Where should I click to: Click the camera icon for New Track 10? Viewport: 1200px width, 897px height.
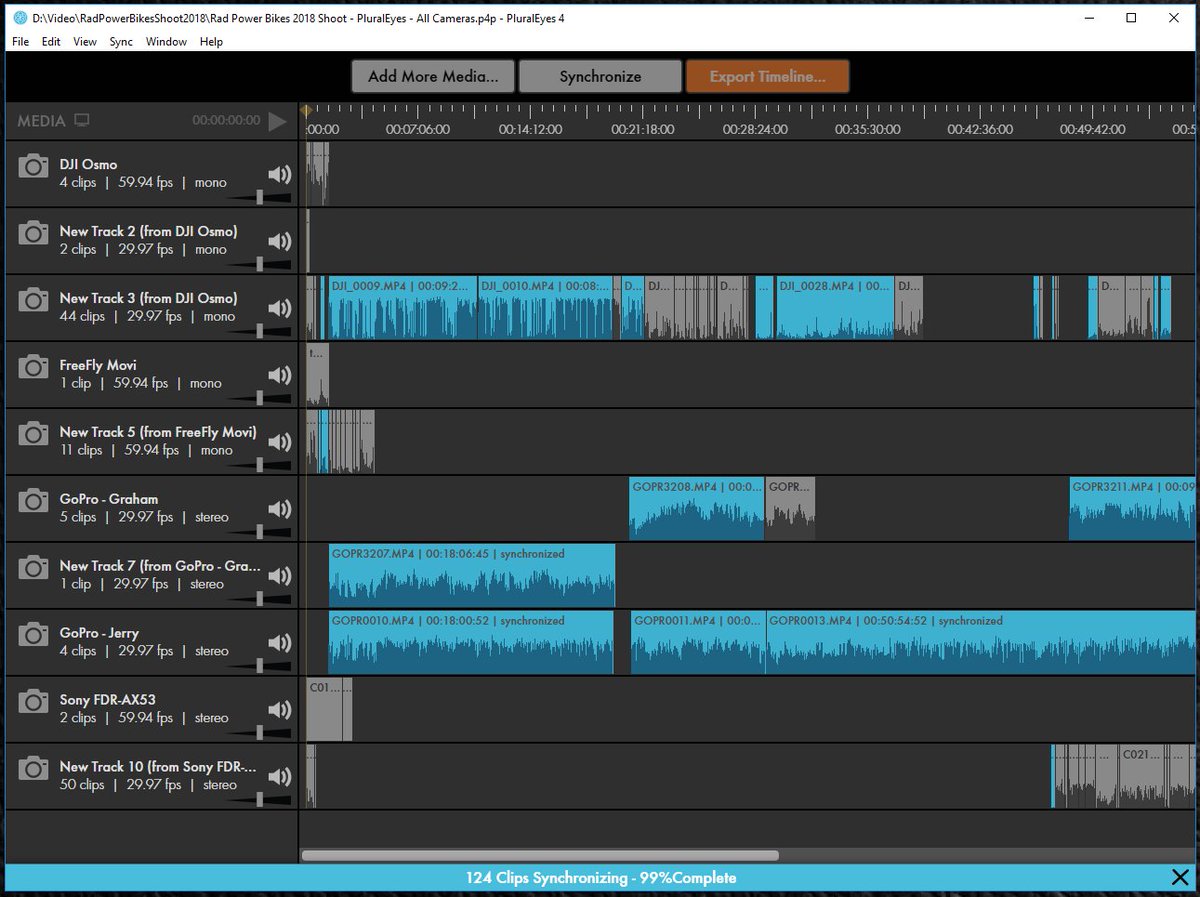[34, 769]
